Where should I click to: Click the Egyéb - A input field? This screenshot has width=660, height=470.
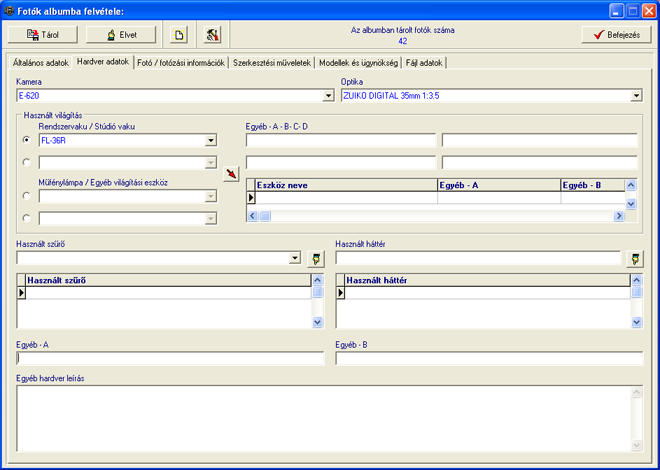click(170, 358)
